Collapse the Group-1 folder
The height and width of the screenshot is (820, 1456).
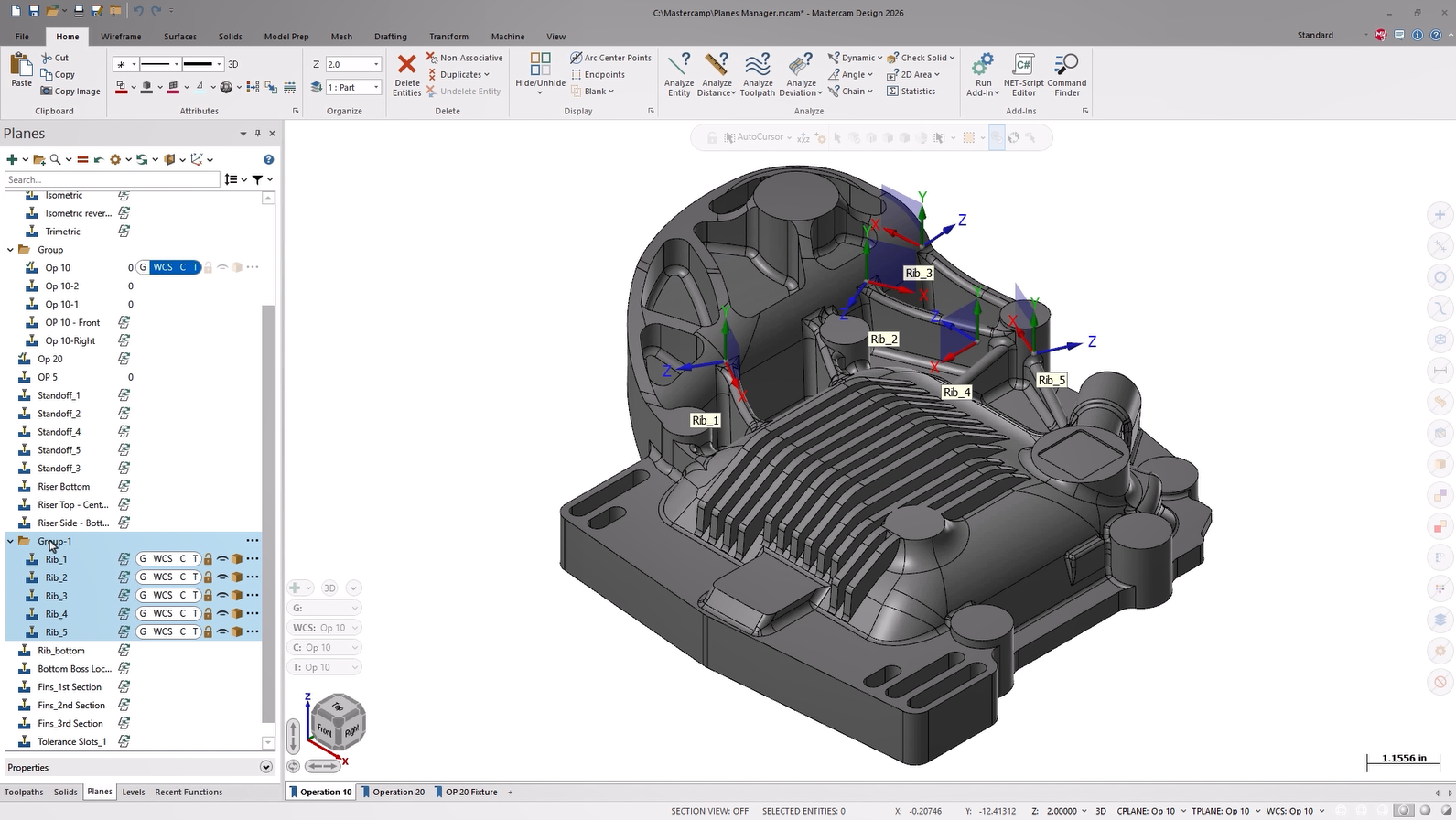click(x=10, y=541)
